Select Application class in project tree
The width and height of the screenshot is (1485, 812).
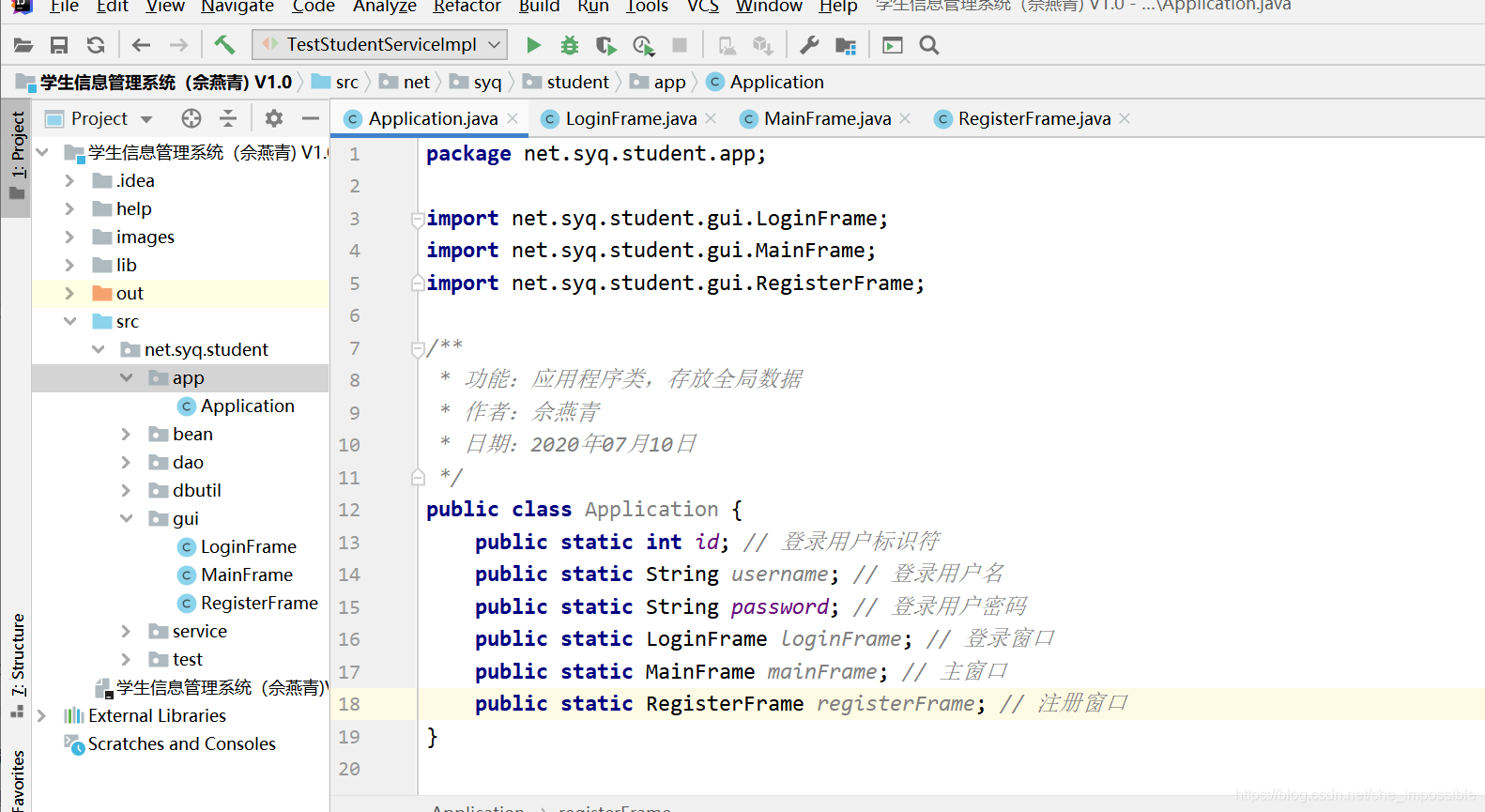coord(237,406)
